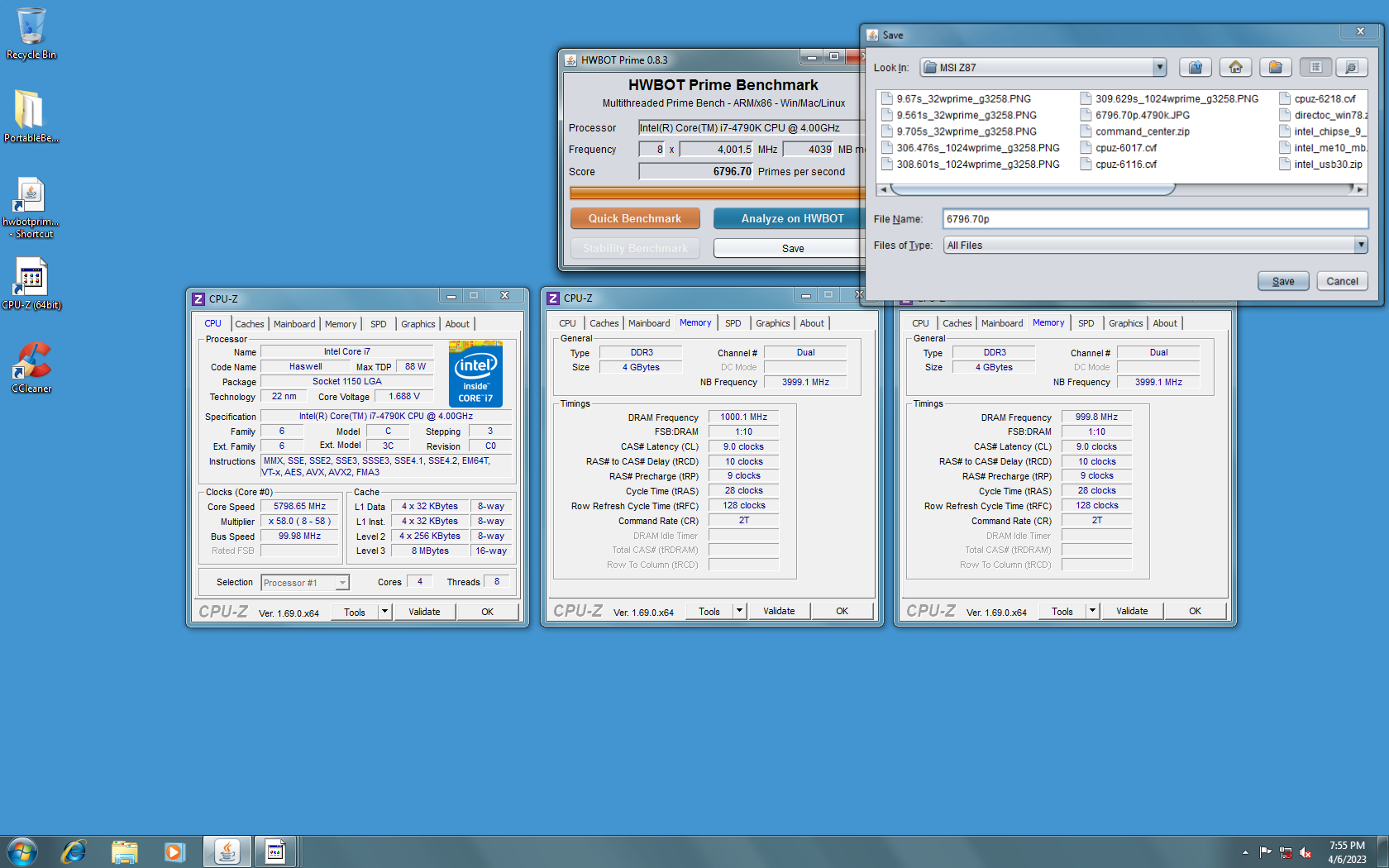Switch to List view in Save dialog
The height and width of the screenshot is (868, 1389).
(x=1315, y=68)
